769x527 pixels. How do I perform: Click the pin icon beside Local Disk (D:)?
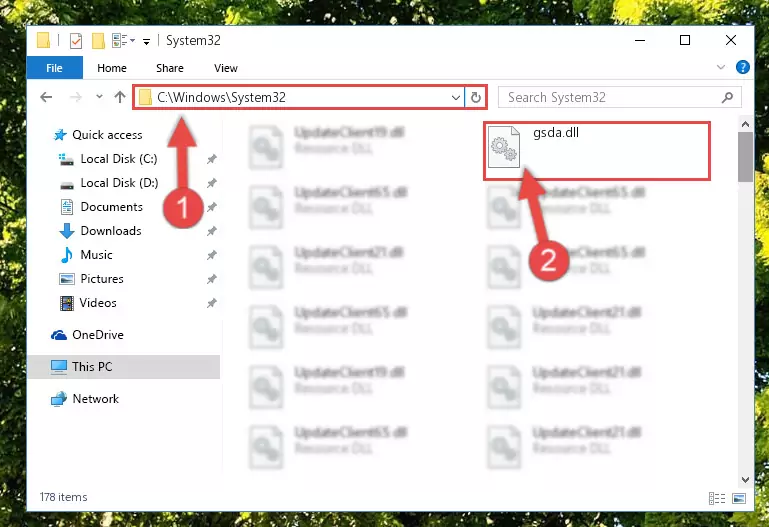(x=211, y=183)
